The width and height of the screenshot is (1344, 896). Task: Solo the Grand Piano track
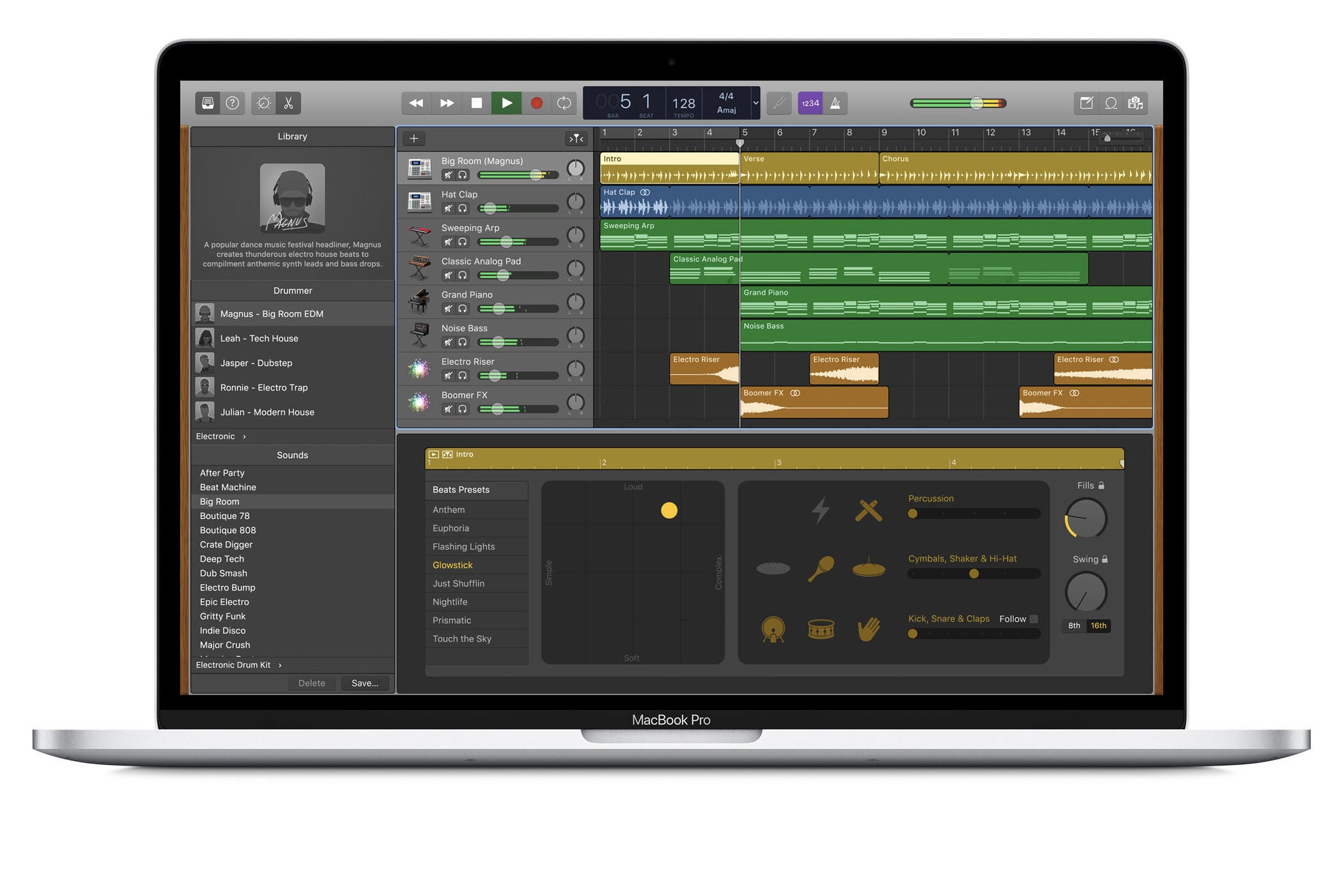coord(463,309)
